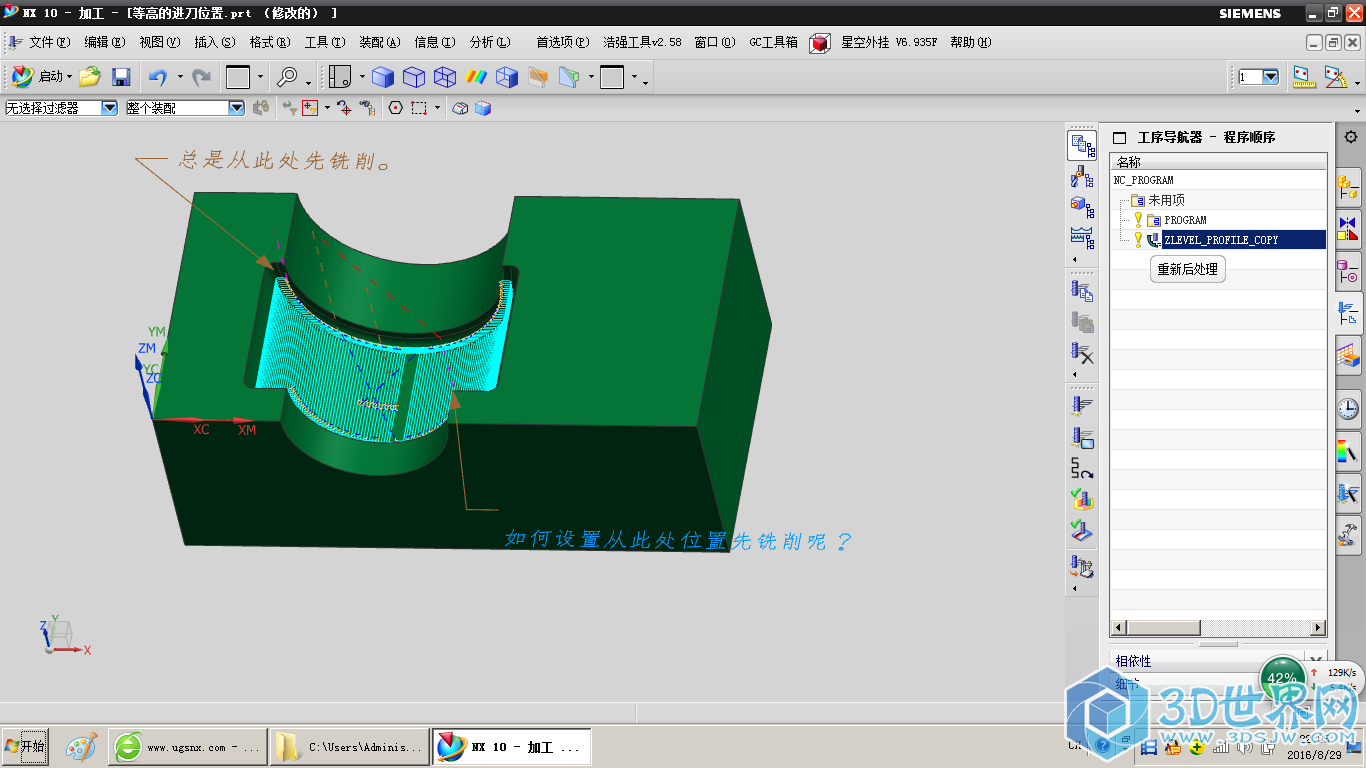Click the 名称 column header
Image resolution: width=1366 pixels, height=768 pixels.
[x=1218, y=162]
